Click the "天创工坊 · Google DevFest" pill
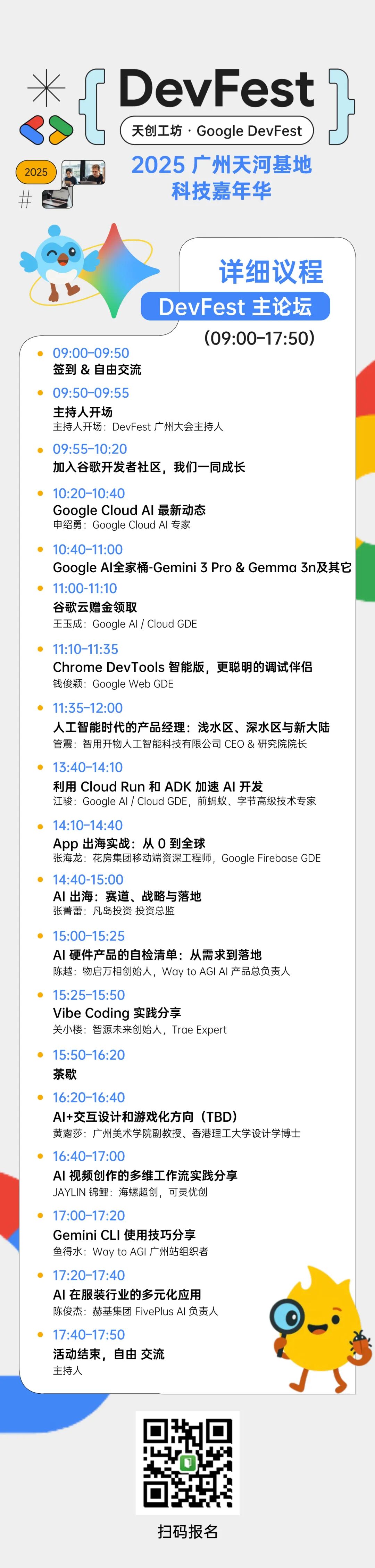 217,130
